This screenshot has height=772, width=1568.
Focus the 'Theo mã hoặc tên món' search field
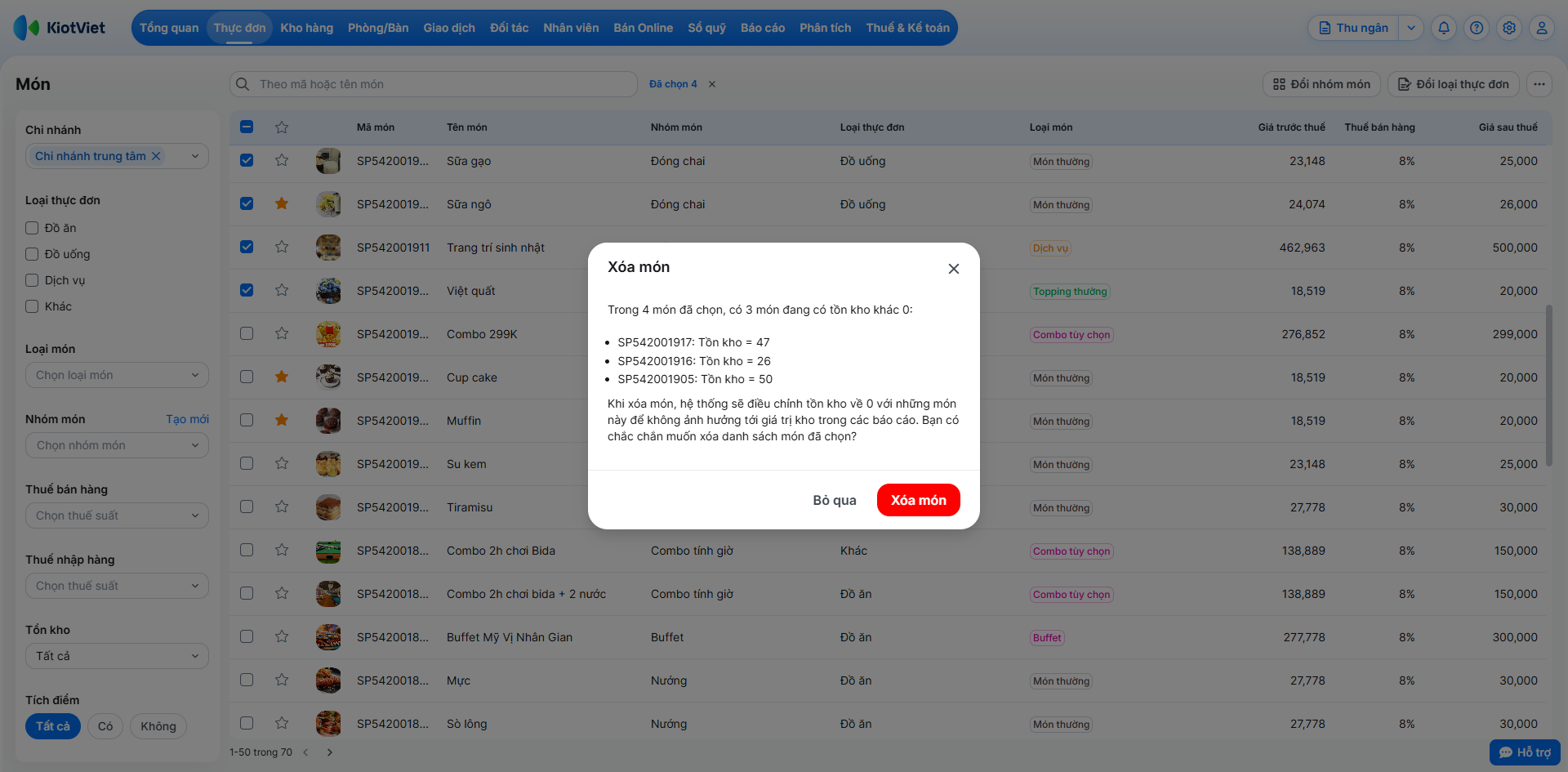433,84
